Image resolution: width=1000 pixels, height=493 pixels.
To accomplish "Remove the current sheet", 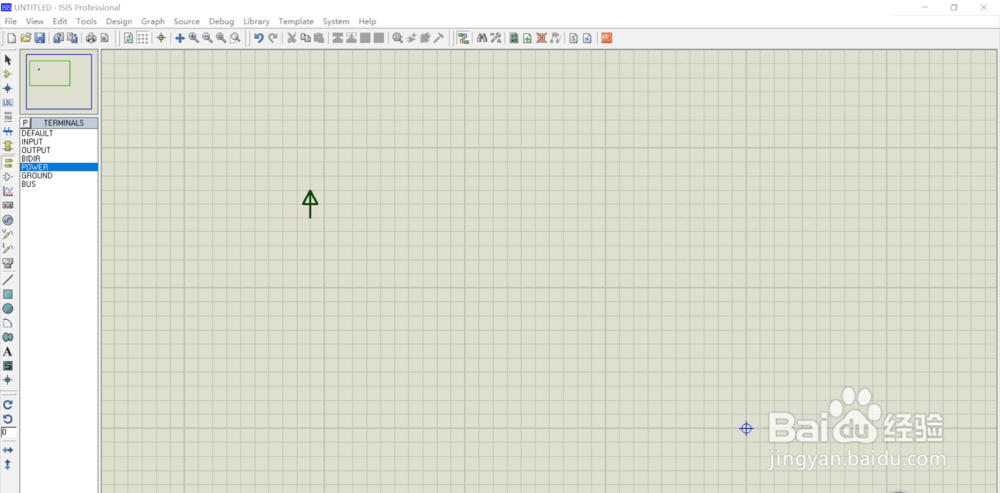I will [541, 38].
